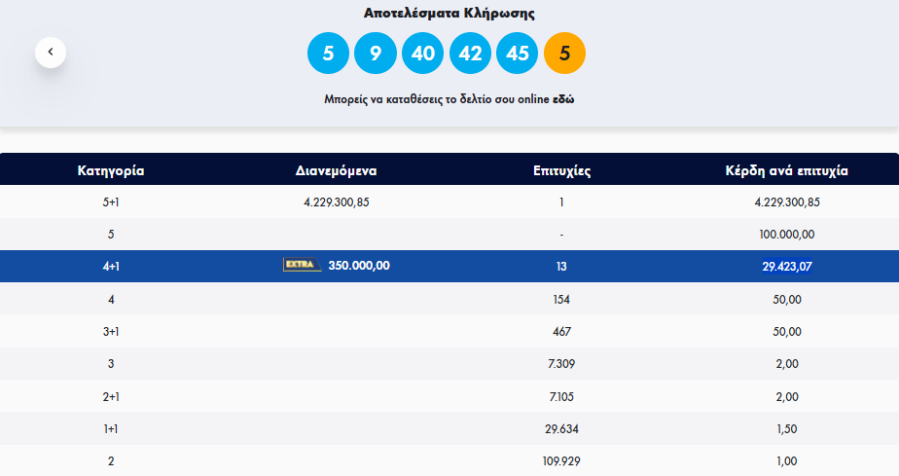Click the back arrow button

pyautogui.click(x=50, y=52)
